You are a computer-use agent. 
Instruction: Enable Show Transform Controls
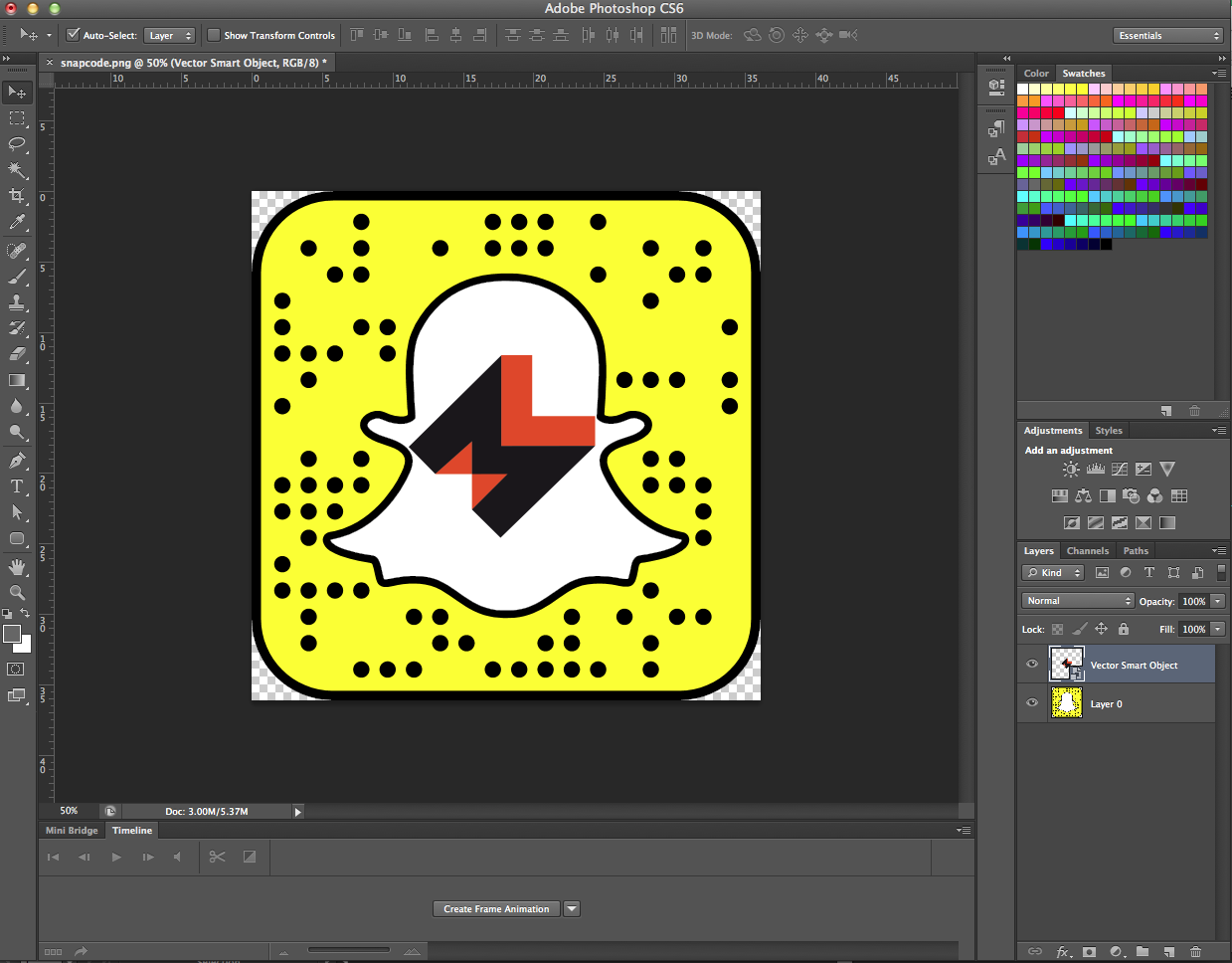point(213,34)
